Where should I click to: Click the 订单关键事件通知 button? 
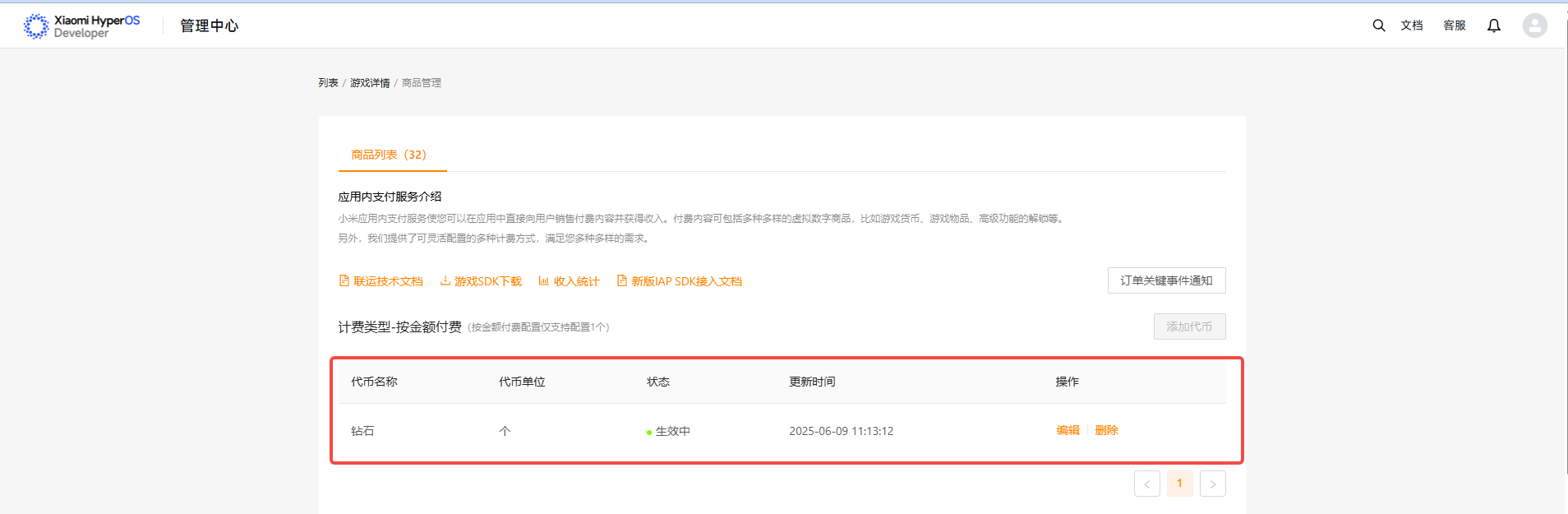1167,280
